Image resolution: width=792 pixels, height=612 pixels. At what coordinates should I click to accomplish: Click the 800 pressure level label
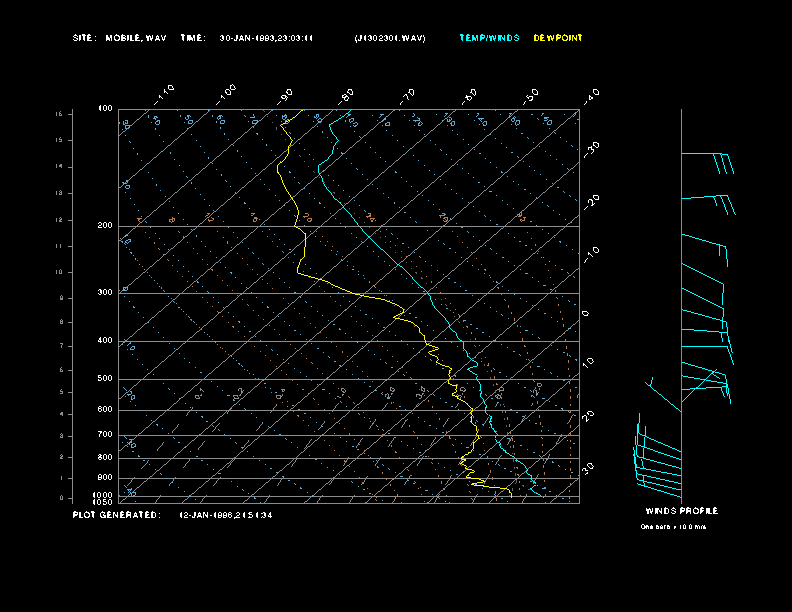pos(105,457)
